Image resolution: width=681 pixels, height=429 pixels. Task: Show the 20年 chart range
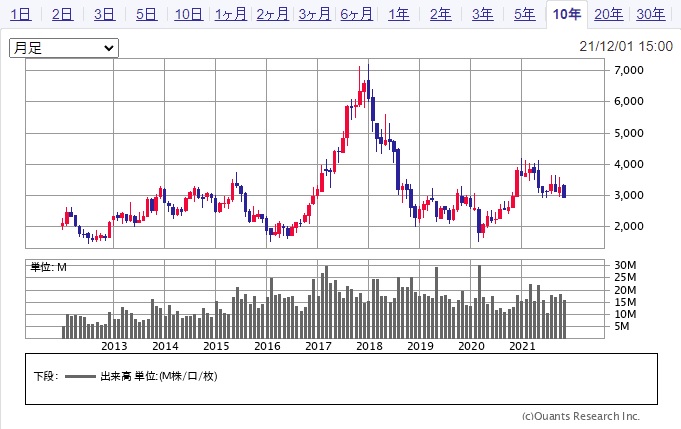[x=608, y=14]
